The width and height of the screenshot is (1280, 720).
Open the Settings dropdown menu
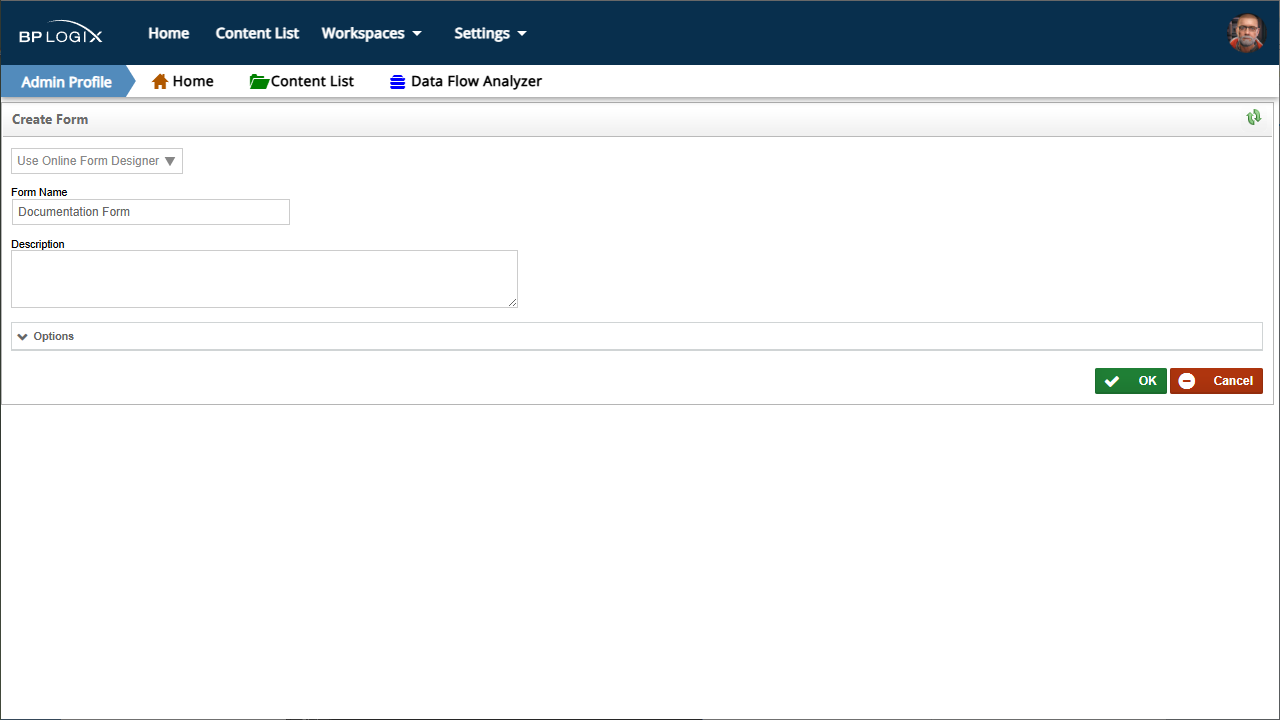point(490,33)
